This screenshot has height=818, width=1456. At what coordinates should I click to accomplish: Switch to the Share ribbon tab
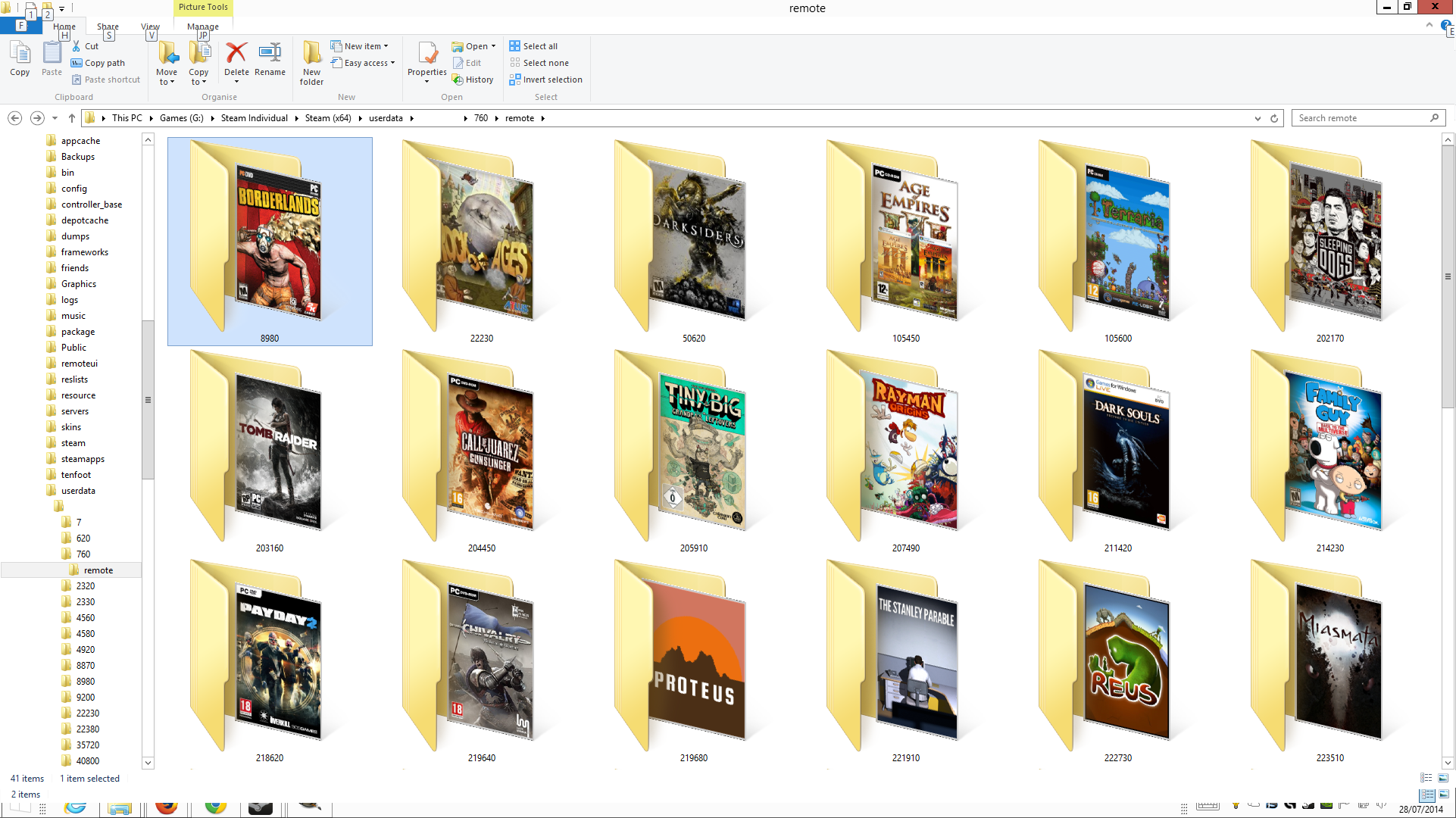pyautogui.click(x=108, y=27)
